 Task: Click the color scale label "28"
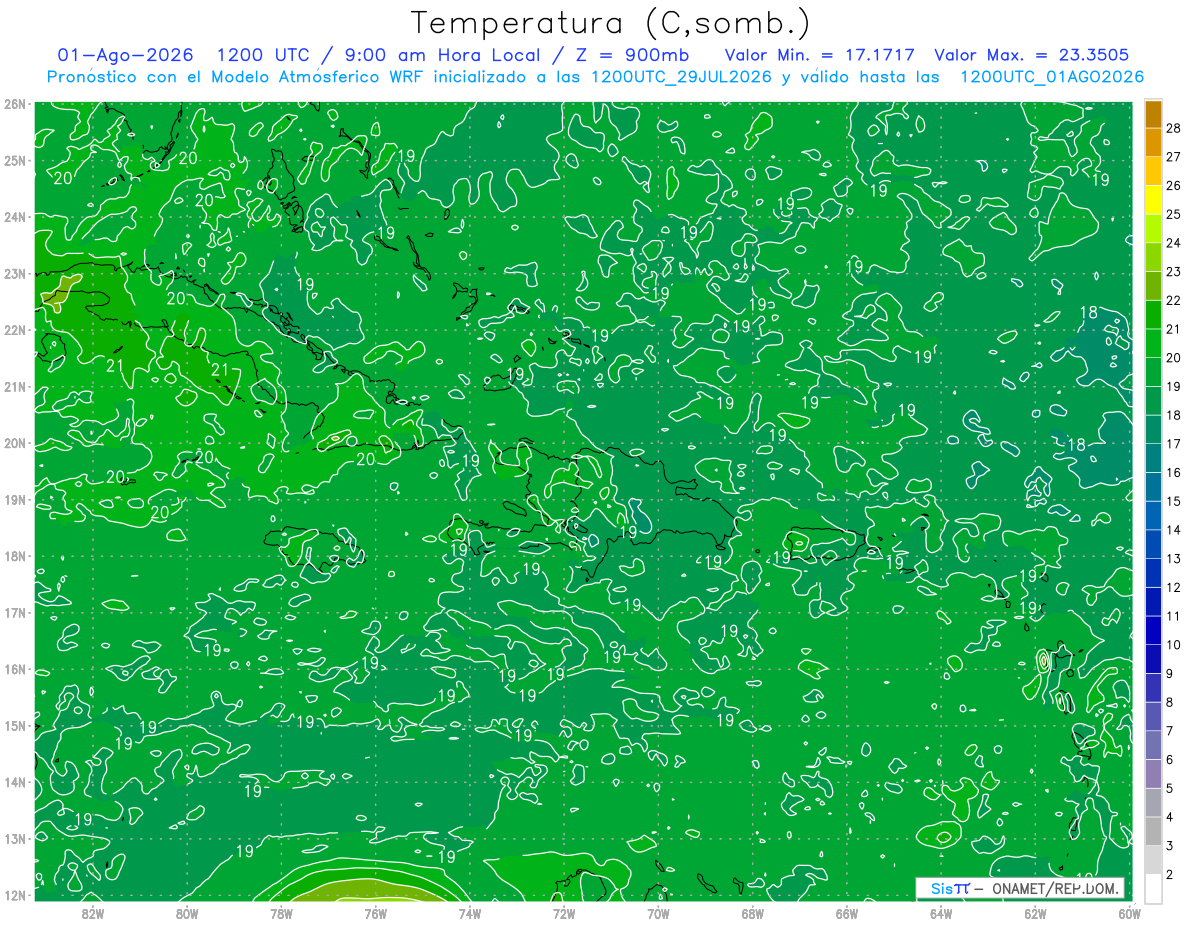click(1173, 128)
